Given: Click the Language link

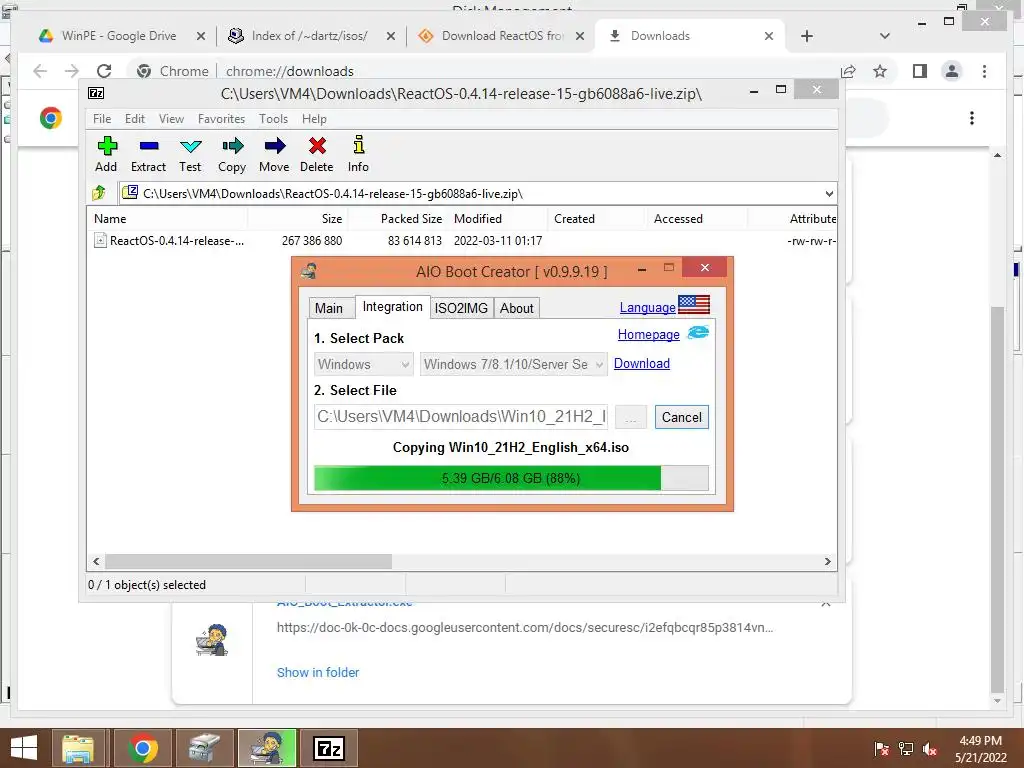Looking at the screenshot, I should pos(647,307).
